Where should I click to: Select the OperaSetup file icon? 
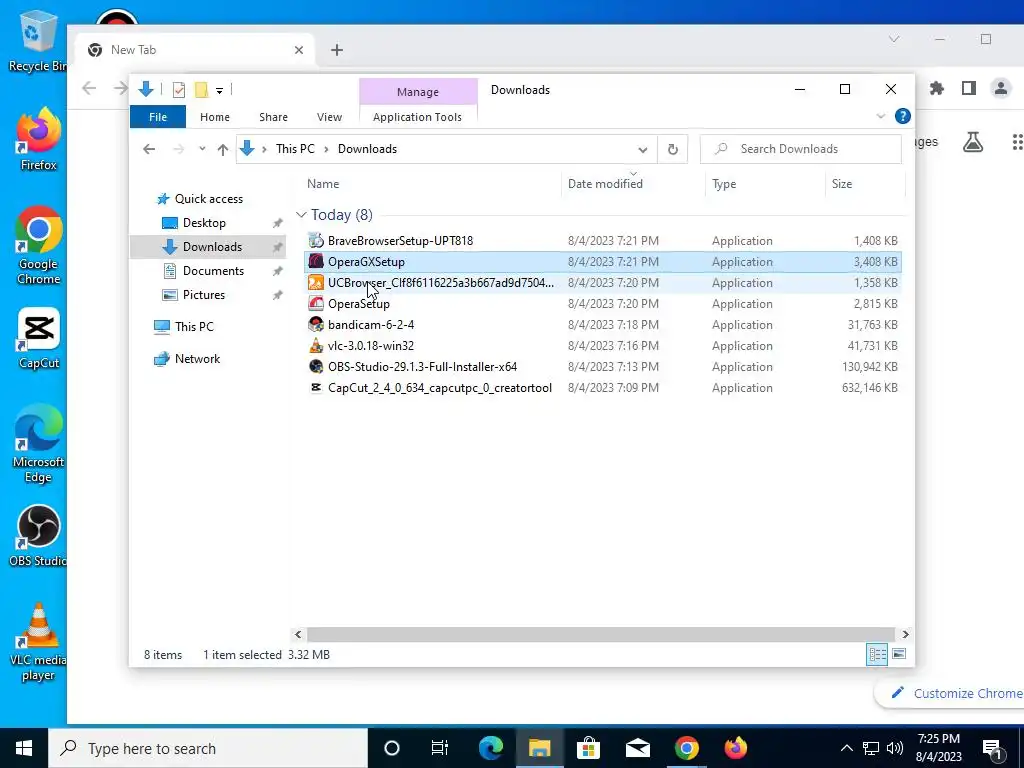[315, 303]
